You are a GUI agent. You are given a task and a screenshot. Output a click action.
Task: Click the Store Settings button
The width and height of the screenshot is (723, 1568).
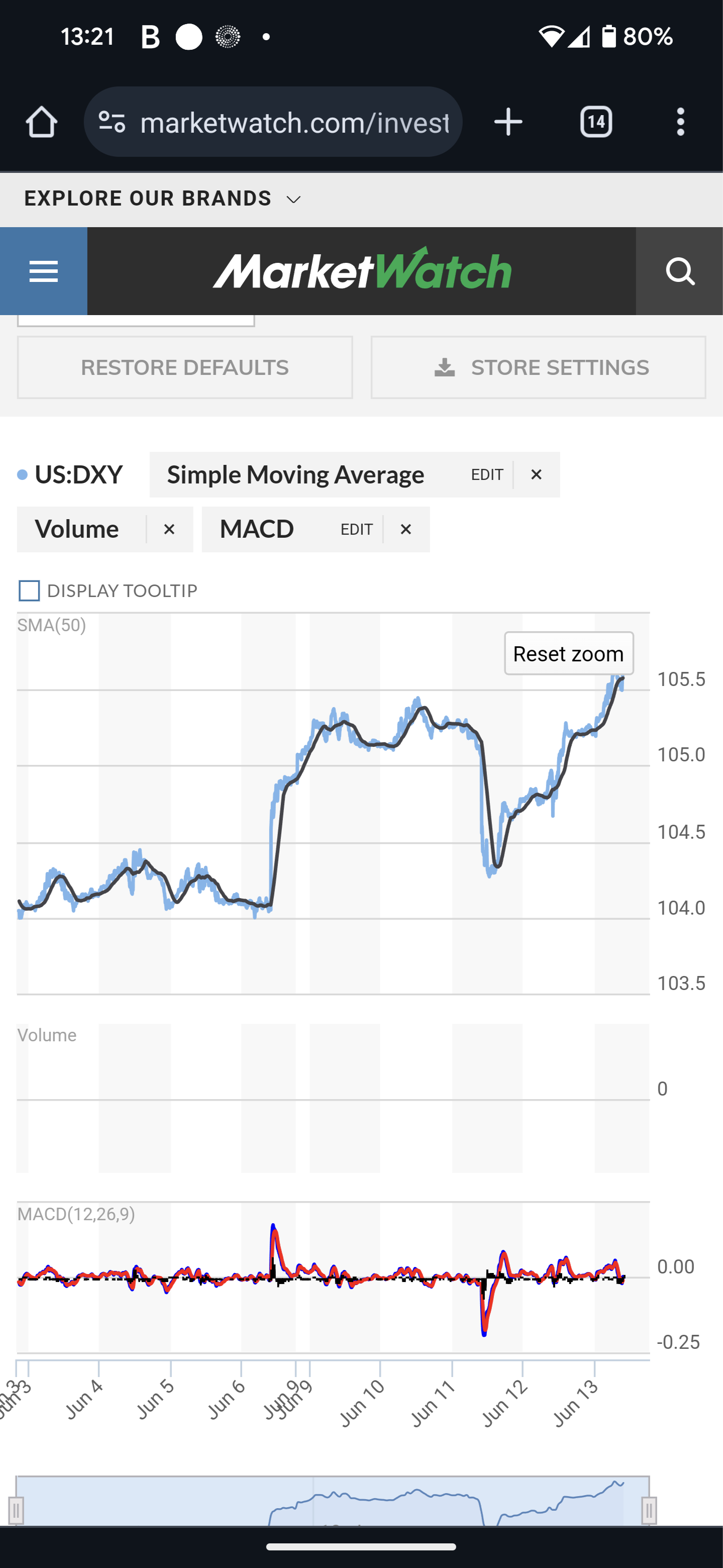coord(539,368)
